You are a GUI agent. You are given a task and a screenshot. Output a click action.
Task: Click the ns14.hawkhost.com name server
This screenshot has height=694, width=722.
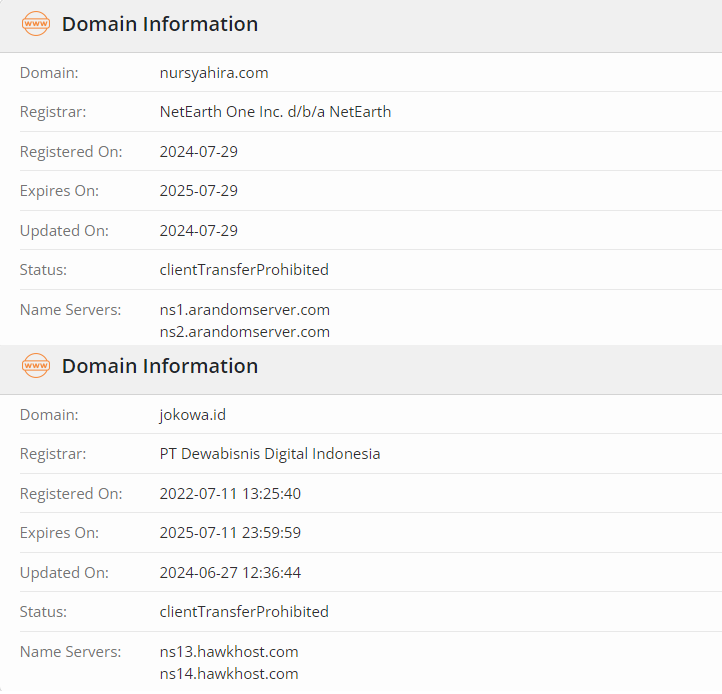tap(229, 674)
